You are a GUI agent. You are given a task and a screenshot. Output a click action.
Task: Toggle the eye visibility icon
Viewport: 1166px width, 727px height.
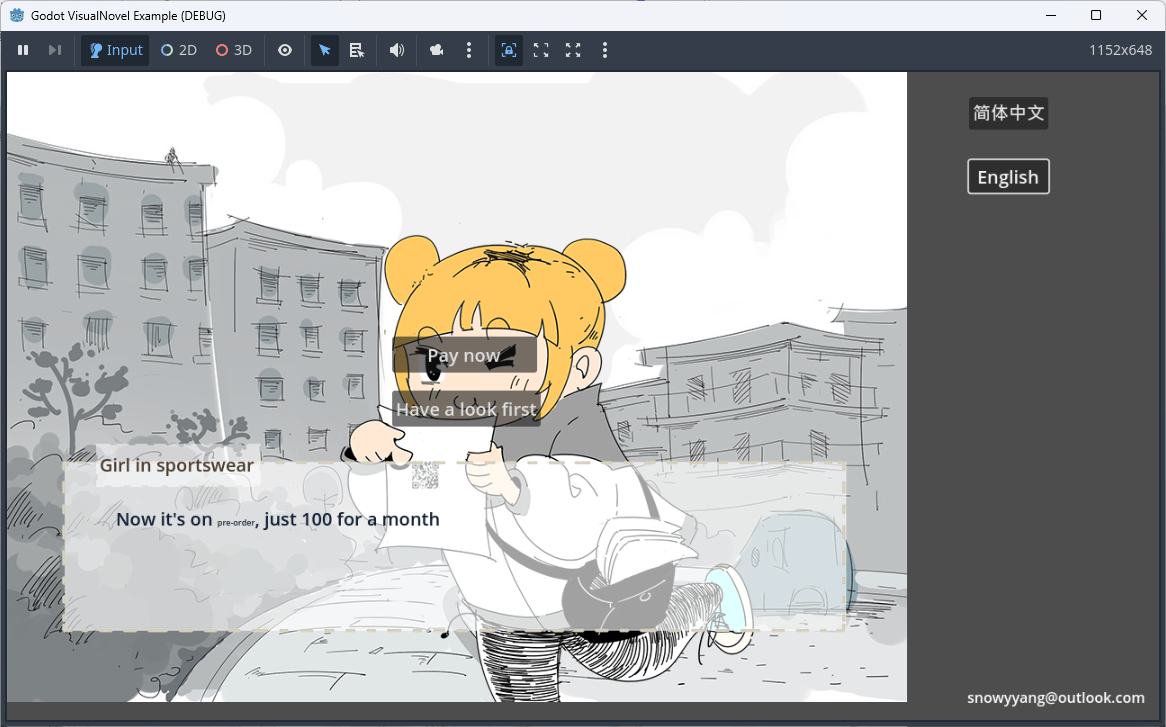pos(285,50)
